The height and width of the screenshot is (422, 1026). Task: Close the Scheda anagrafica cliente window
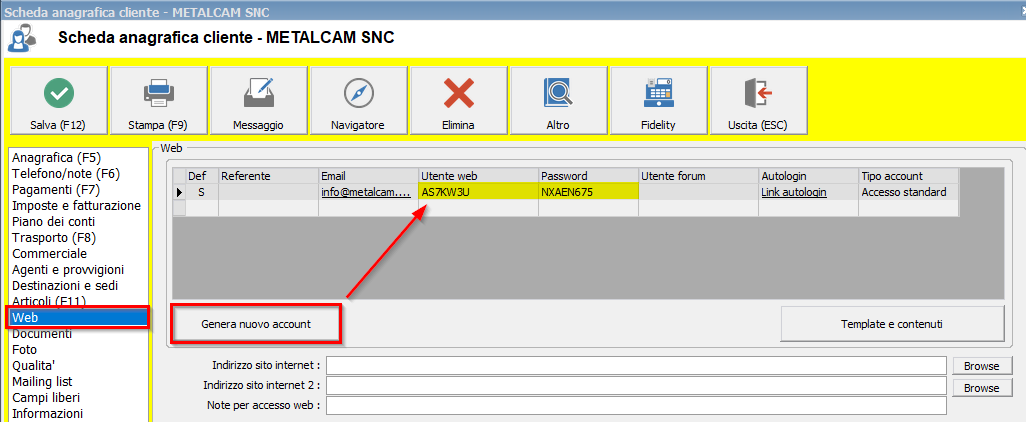[1013, 10]
